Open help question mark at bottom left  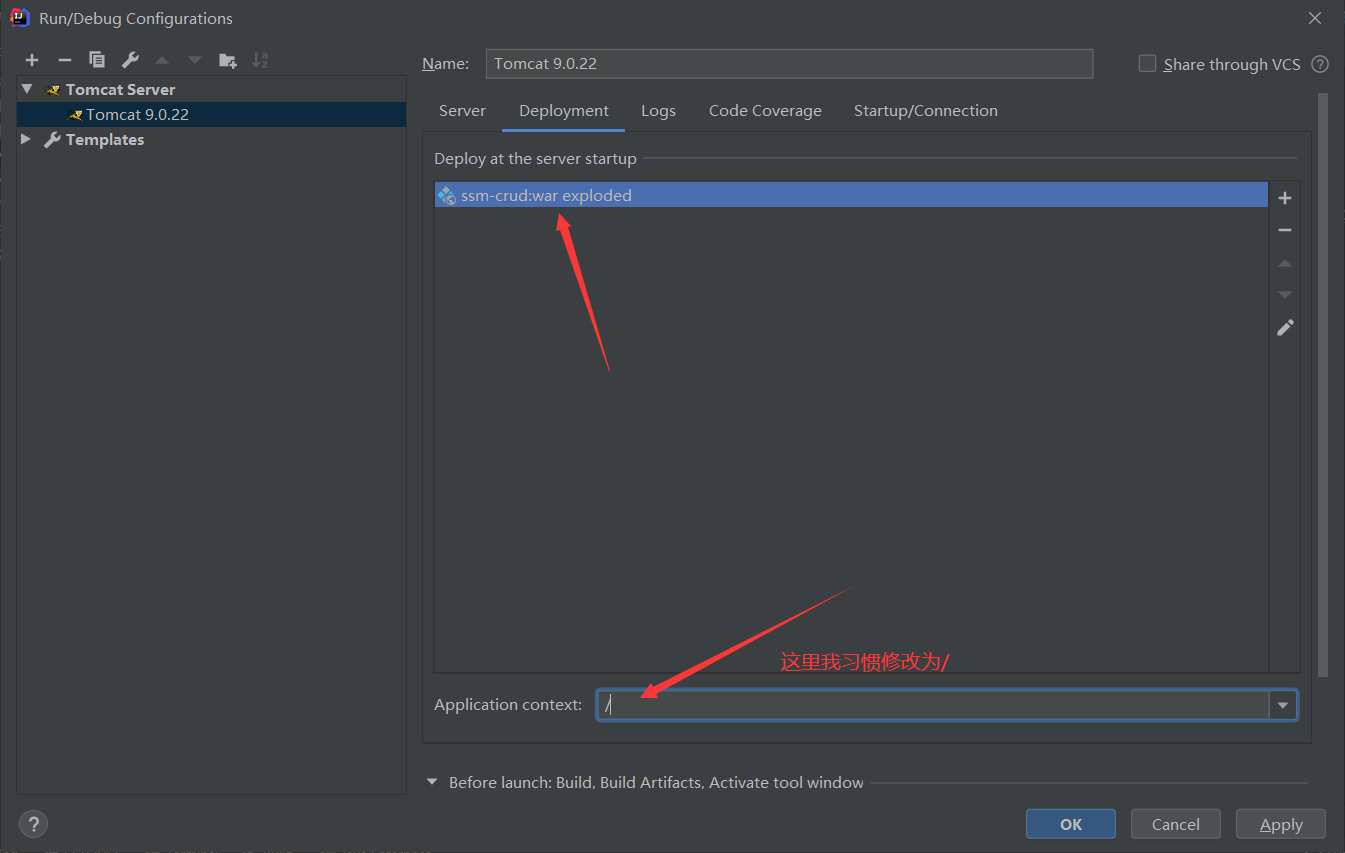(x=33, y=824)
